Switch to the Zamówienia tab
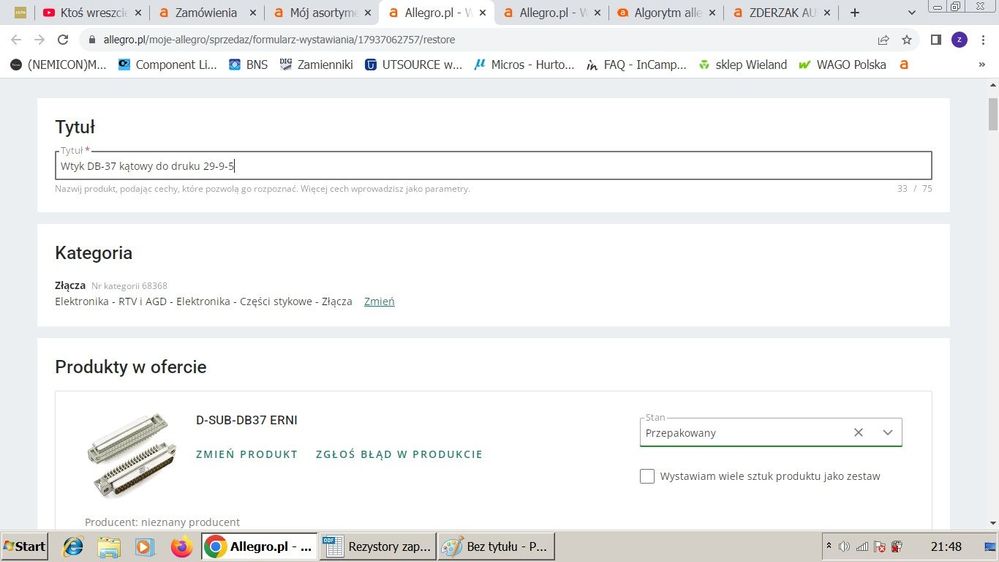 tap(205, 13)
